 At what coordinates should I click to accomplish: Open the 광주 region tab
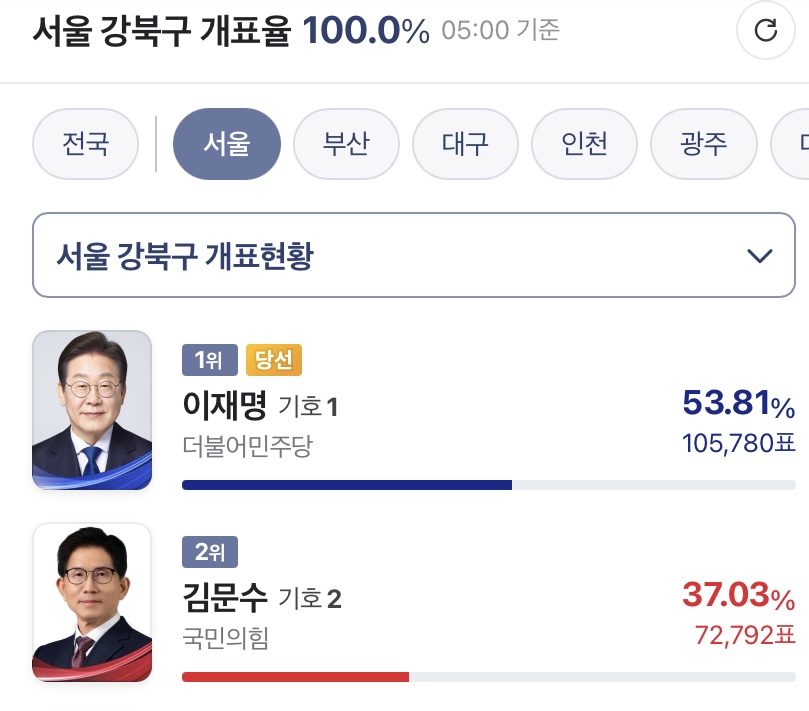(704, 143)
